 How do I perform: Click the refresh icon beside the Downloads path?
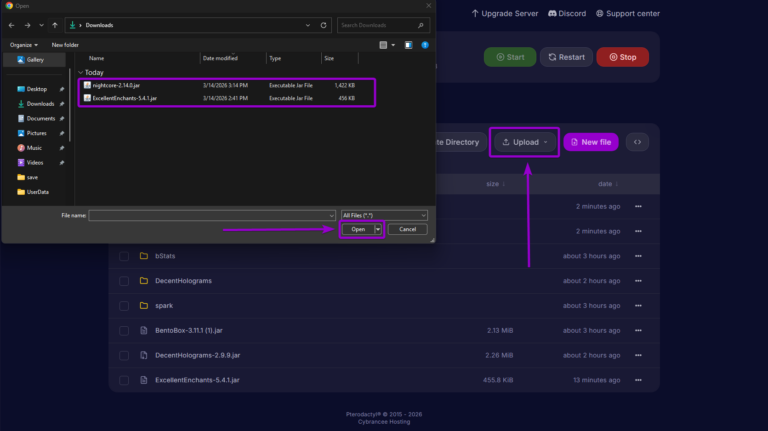[323, 25]
